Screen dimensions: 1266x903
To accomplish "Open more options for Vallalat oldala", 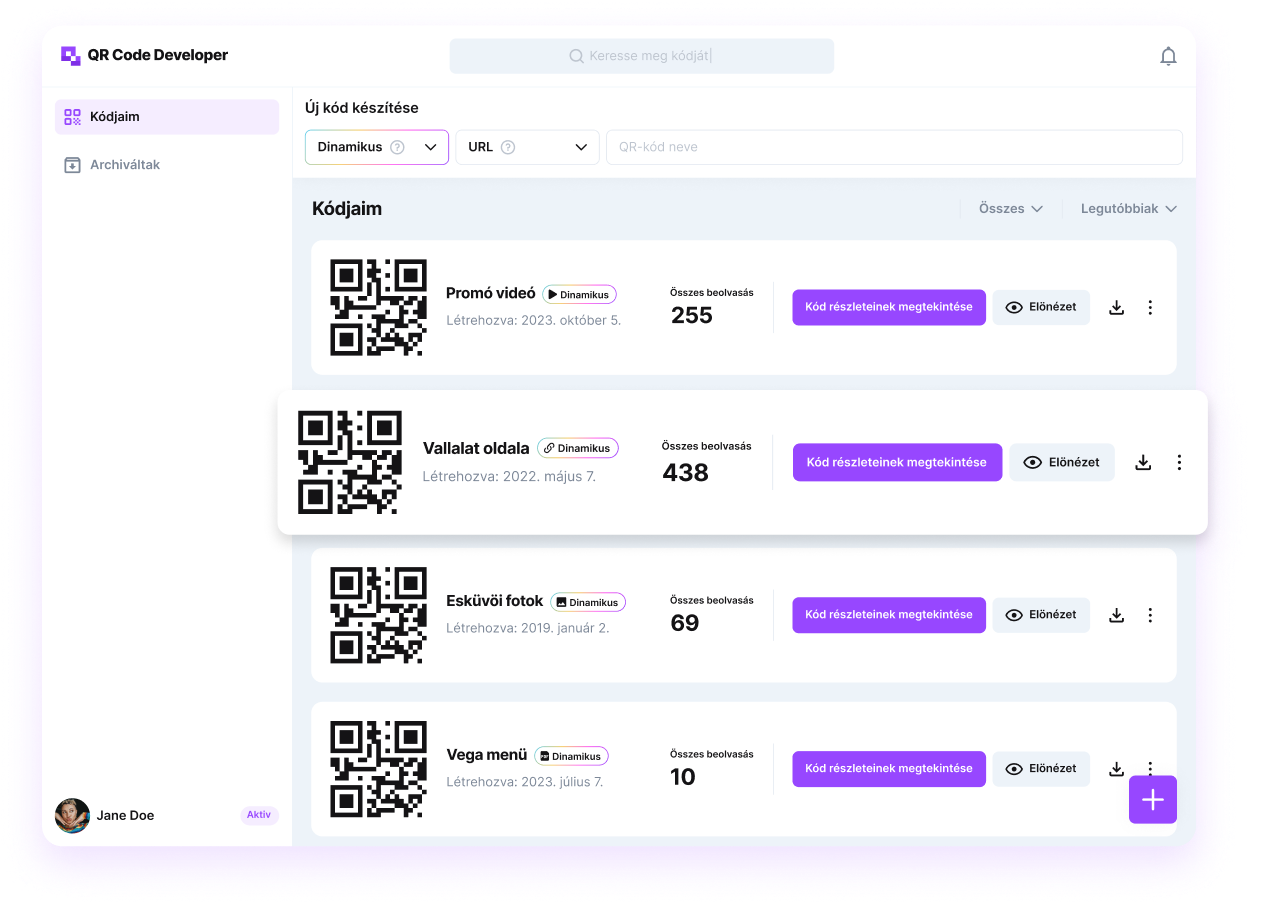I will click(1179, 462).
